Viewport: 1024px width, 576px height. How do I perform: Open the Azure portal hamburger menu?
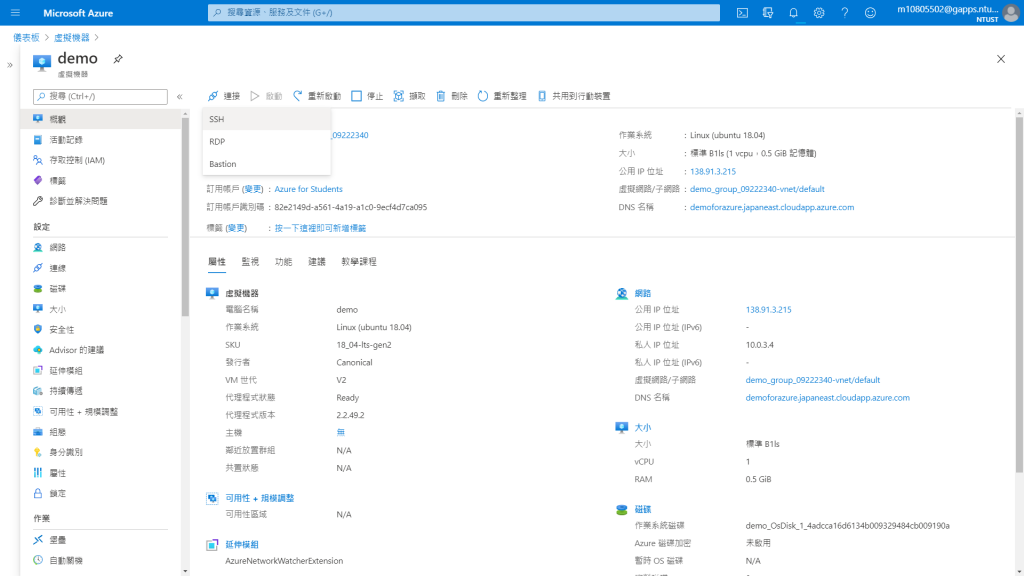pos(16,12)
